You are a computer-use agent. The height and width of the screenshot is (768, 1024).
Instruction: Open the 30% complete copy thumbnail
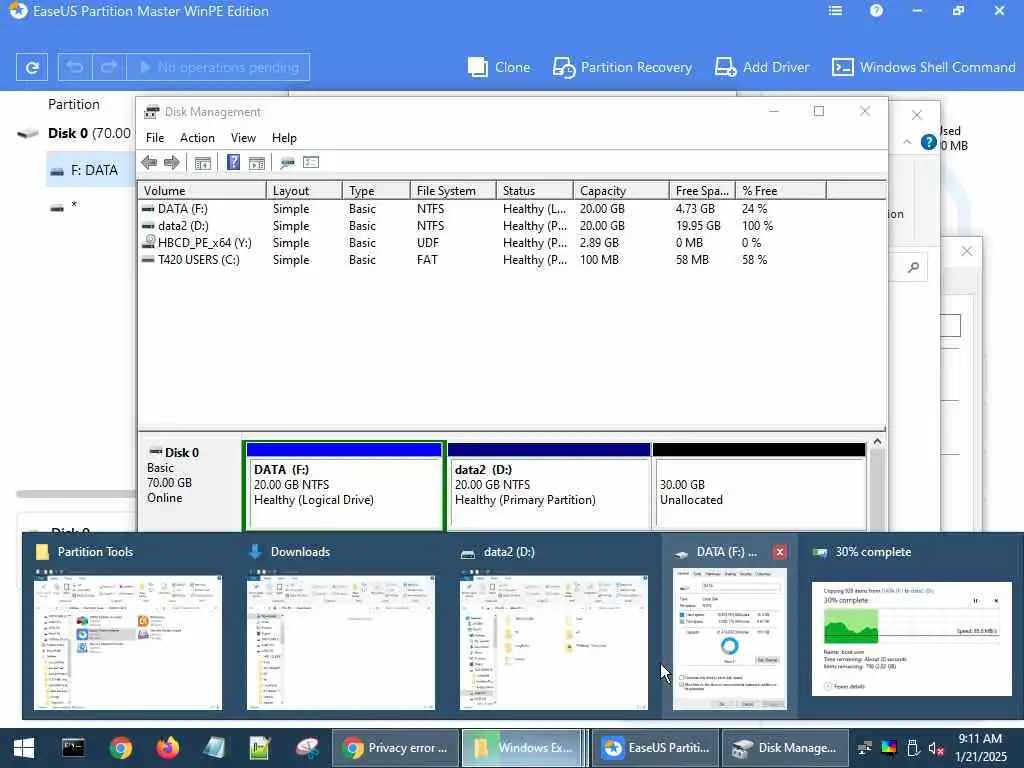pos(911,626)
